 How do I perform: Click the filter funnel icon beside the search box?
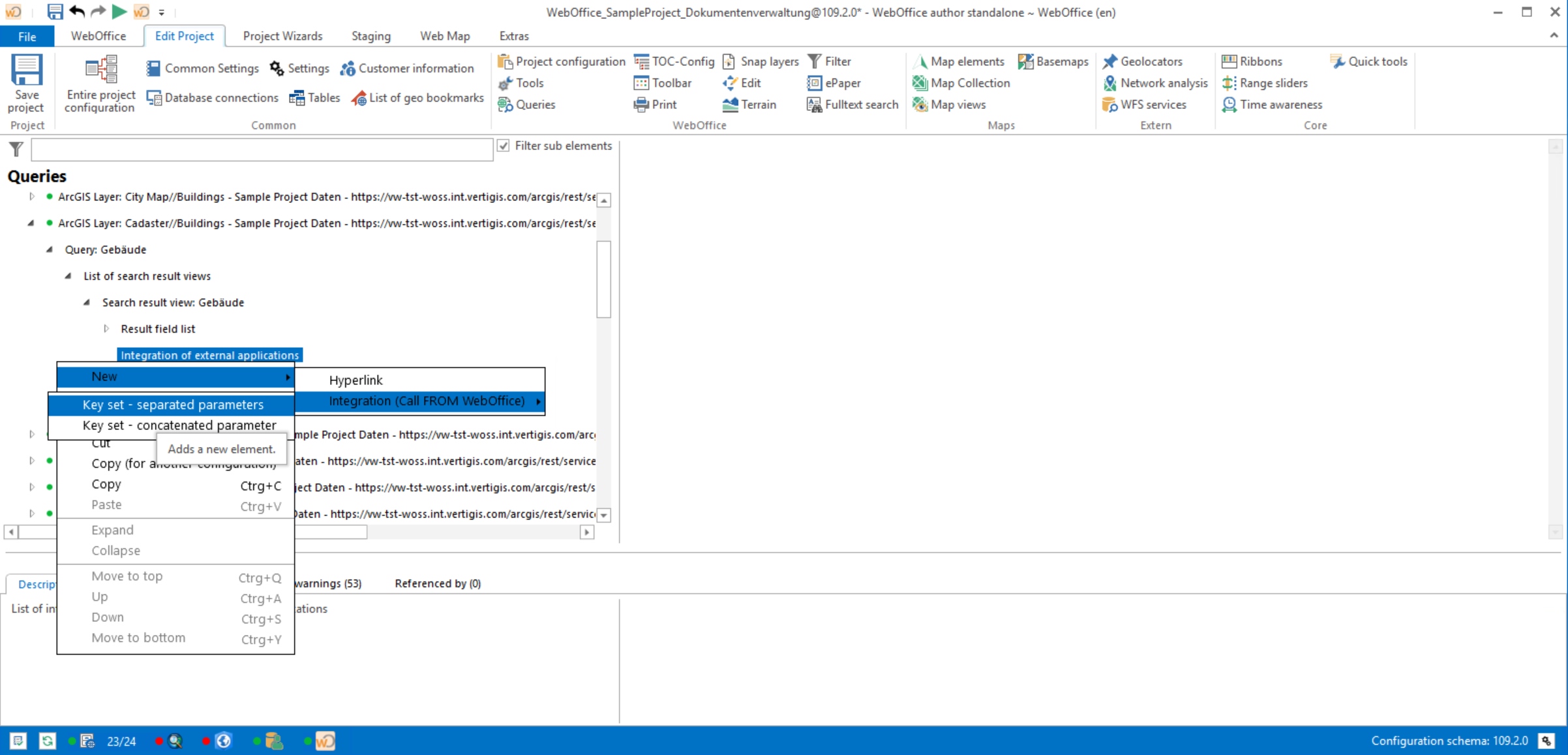tap(15, 149)
